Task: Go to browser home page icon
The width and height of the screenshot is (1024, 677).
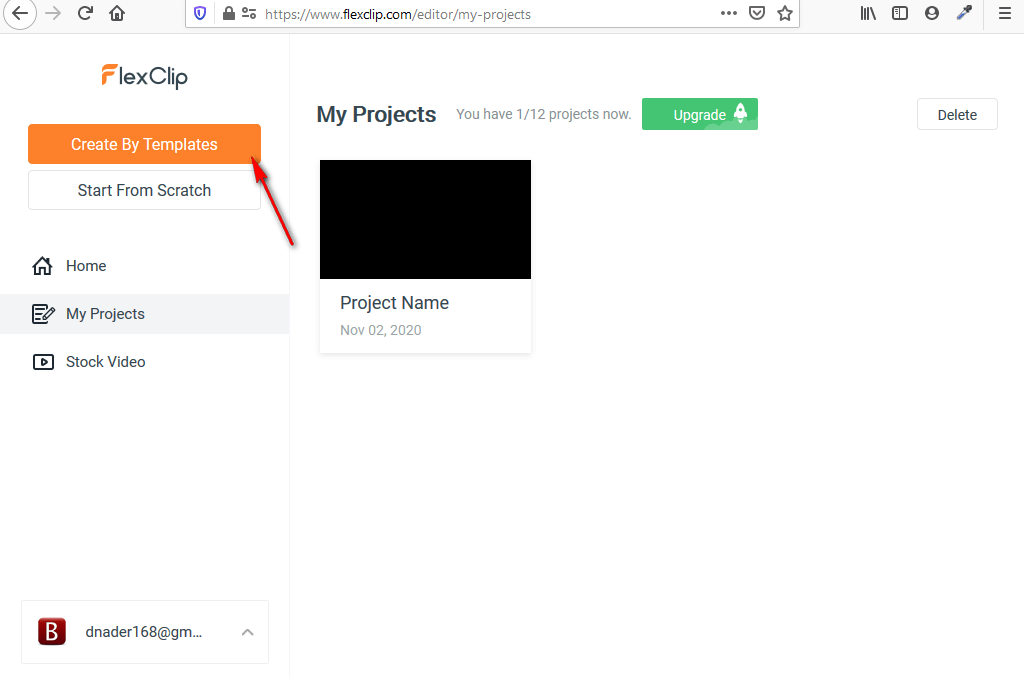Action: [117, 13]
